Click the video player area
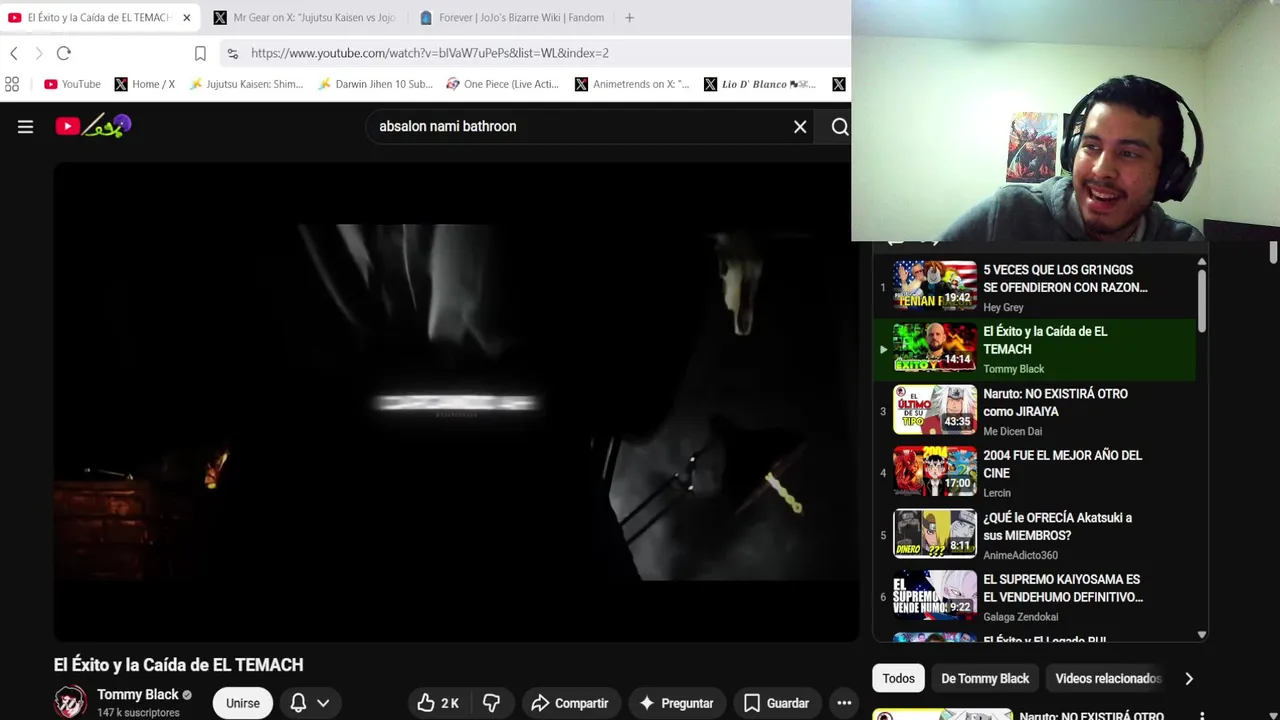This screenshot has width=1280, height=720. 456,402
